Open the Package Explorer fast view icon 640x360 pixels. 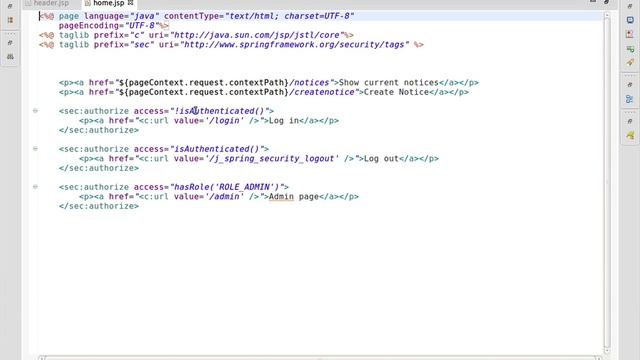pyautogui.click(x=10, y=20)
